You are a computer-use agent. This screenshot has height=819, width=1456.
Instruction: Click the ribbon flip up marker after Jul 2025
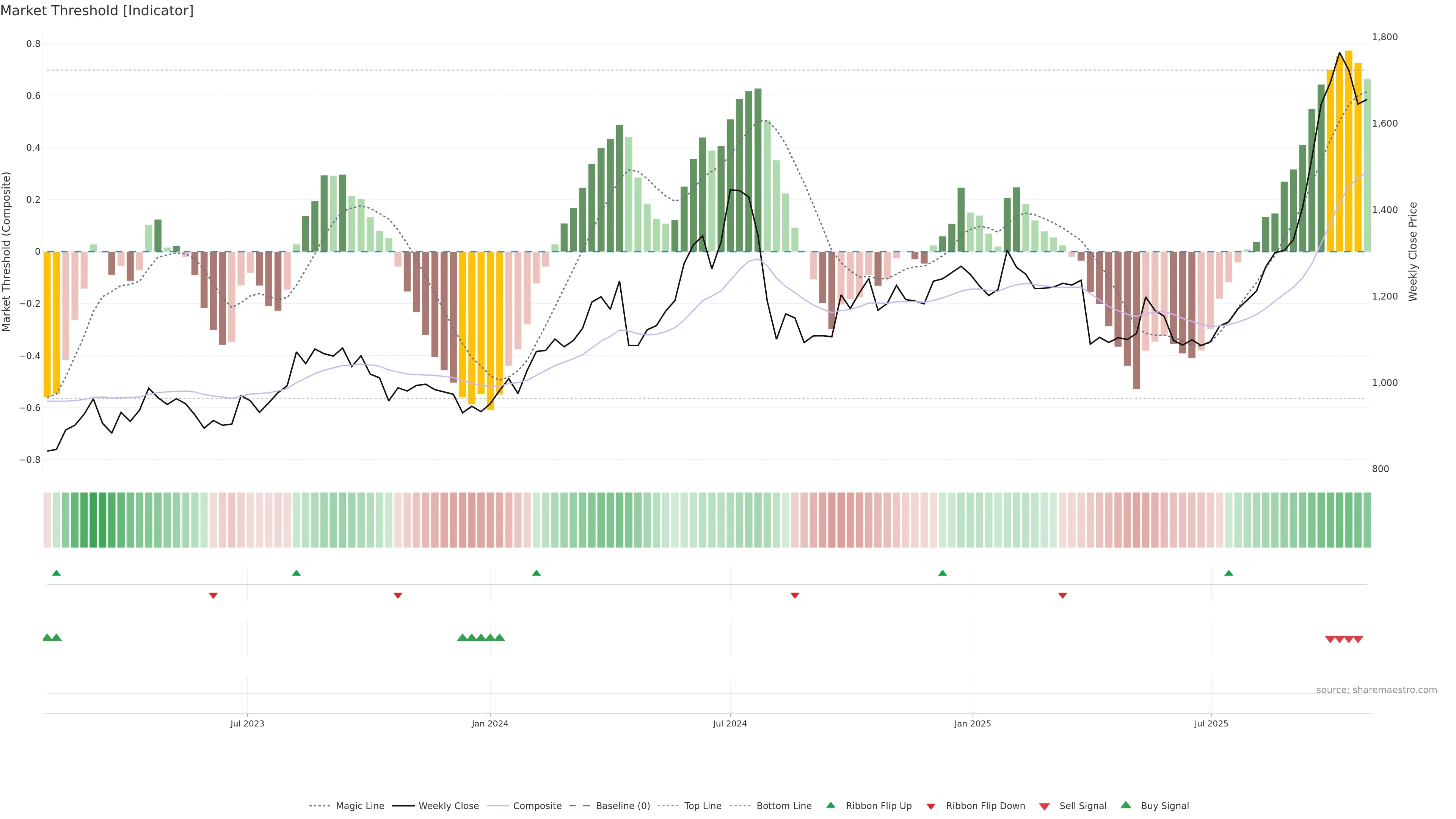pos(1229,573)
